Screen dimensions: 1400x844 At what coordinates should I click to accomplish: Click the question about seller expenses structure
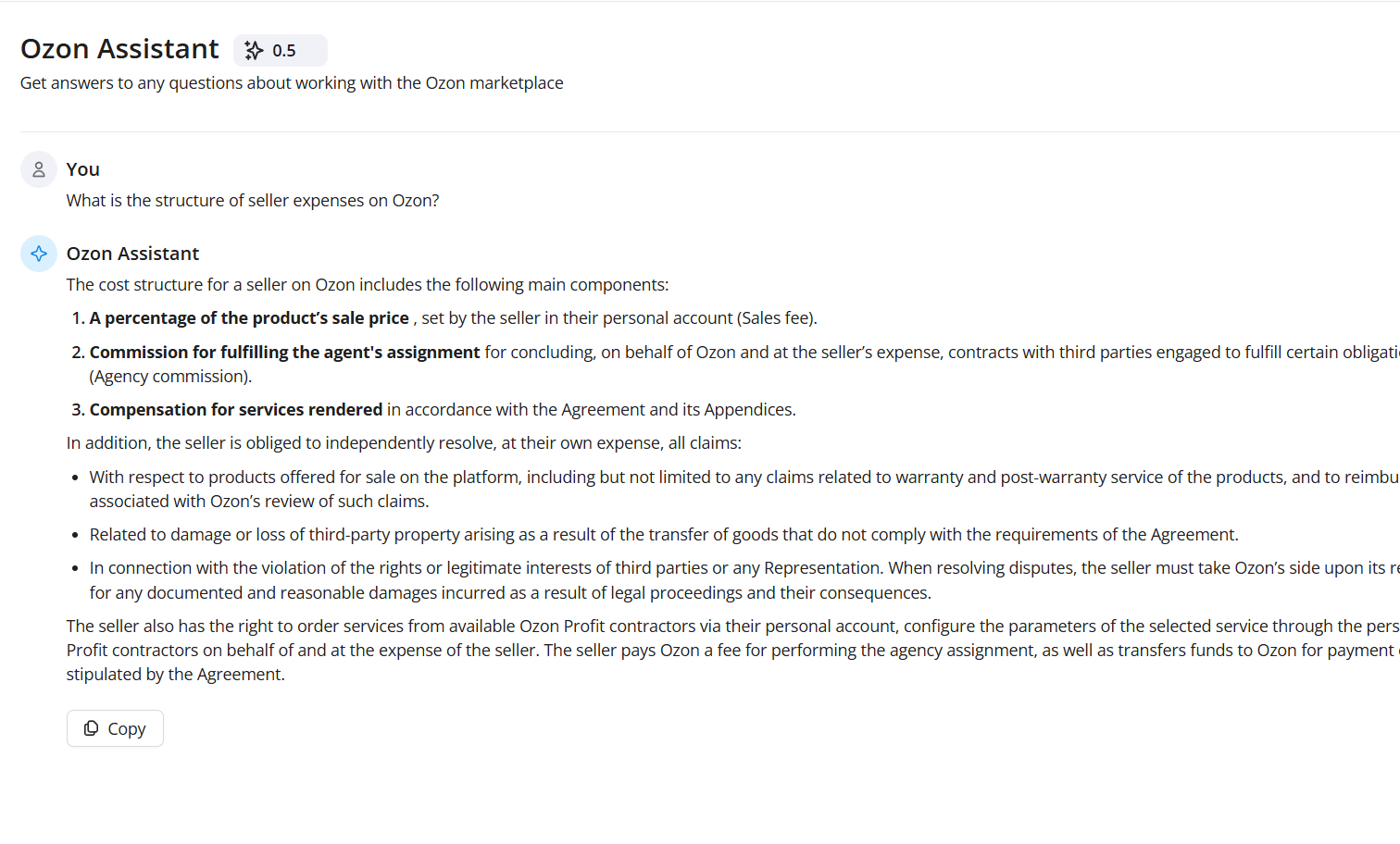(253, 200)
